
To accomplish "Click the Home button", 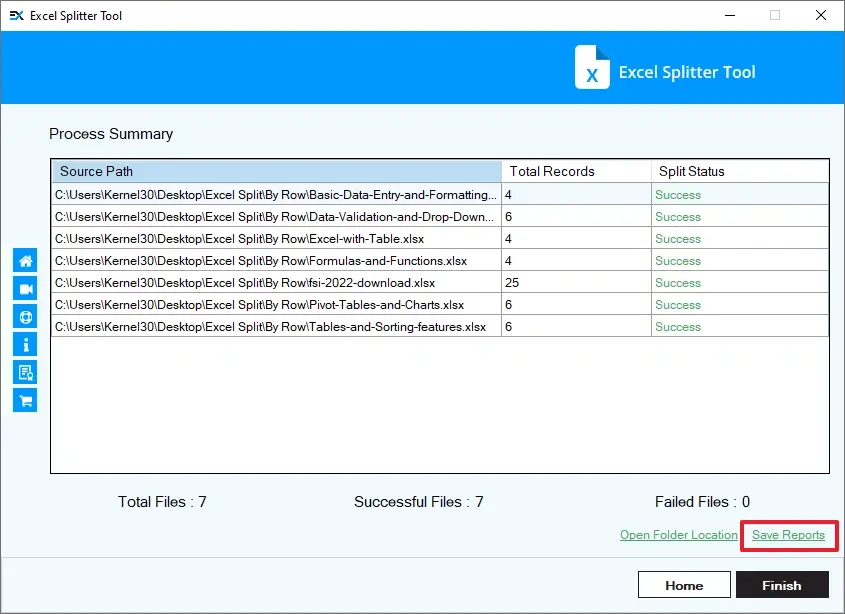I will [x=684, y=584].
